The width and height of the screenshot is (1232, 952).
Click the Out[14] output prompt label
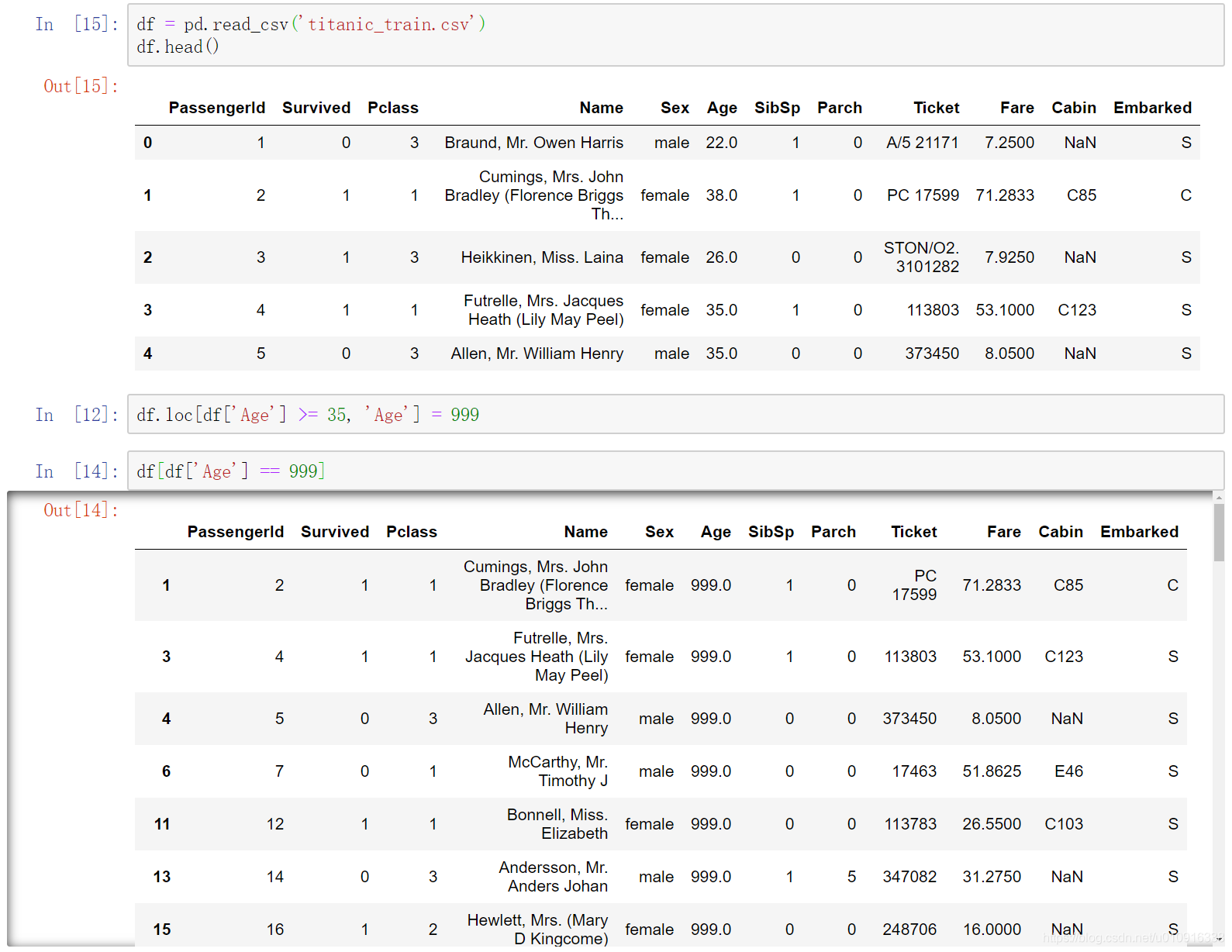point(81,510)
